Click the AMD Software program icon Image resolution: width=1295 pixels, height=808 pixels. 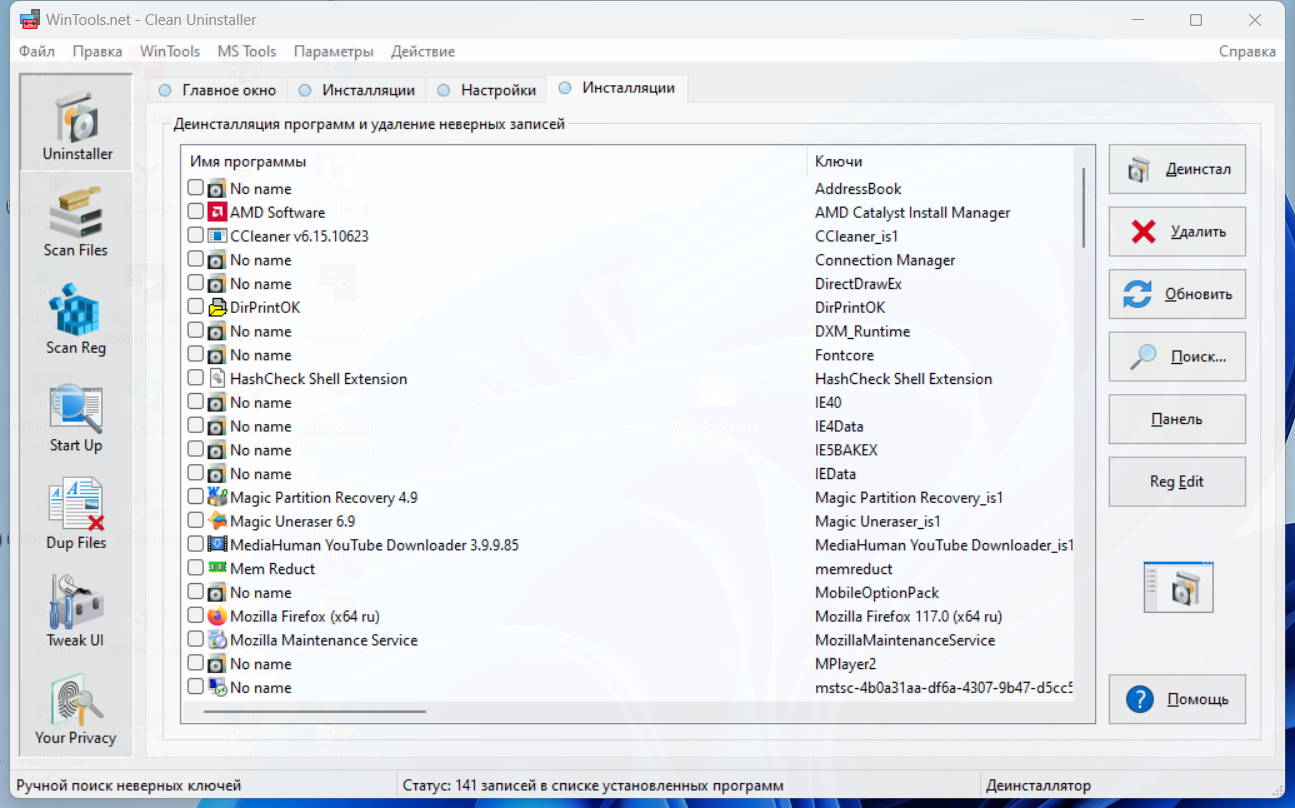click(217, 212)
